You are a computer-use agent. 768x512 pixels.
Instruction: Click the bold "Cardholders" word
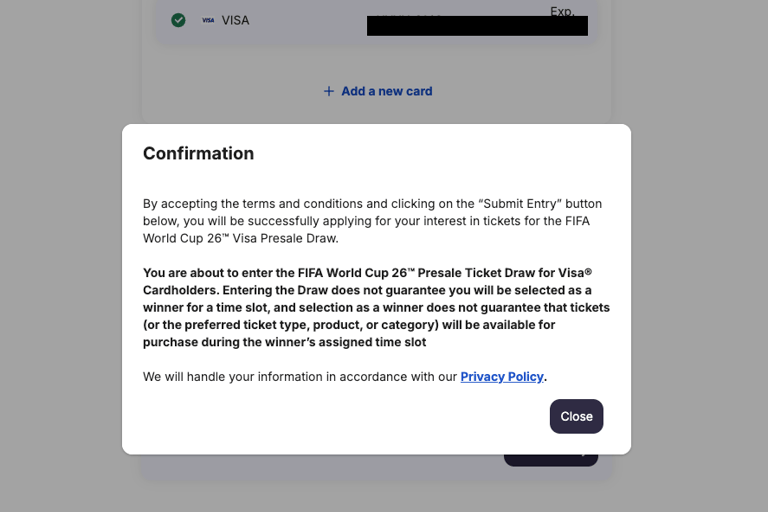click(180, 290)
